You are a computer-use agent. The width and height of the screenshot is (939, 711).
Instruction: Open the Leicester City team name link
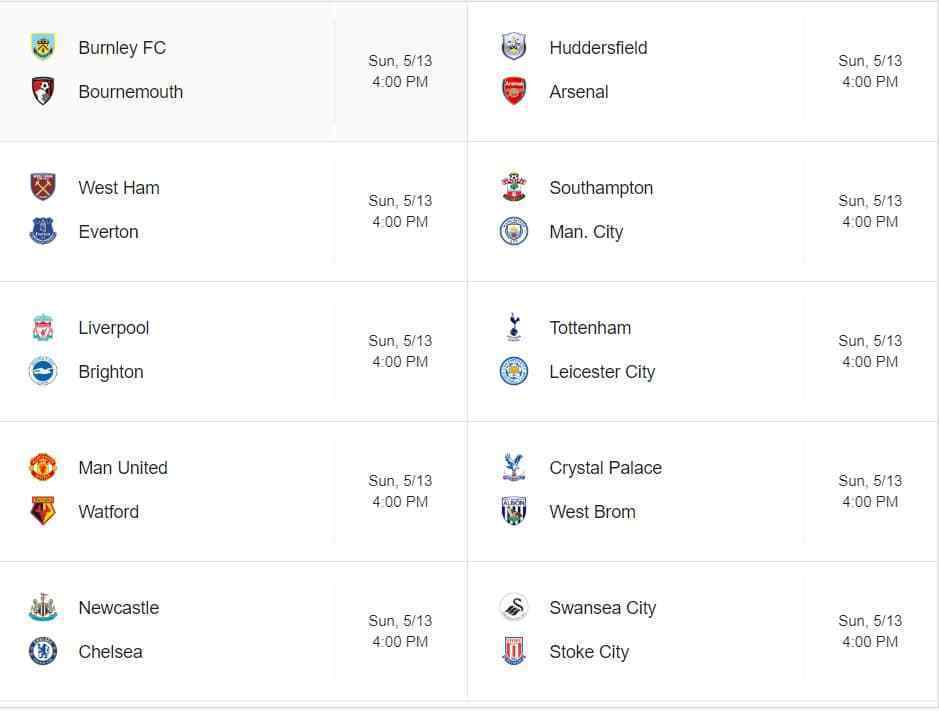coord(602,372)
